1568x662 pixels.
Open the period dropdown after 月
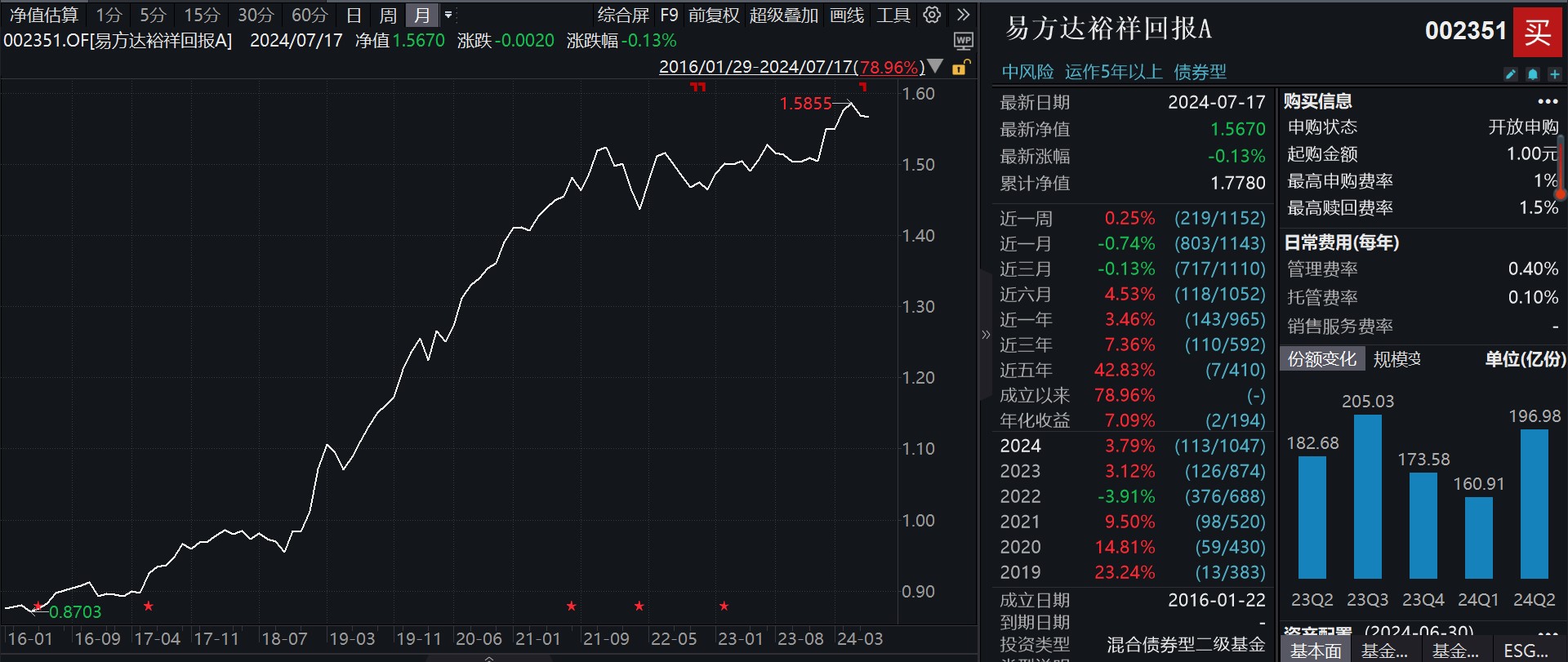(x=448, y=15)
